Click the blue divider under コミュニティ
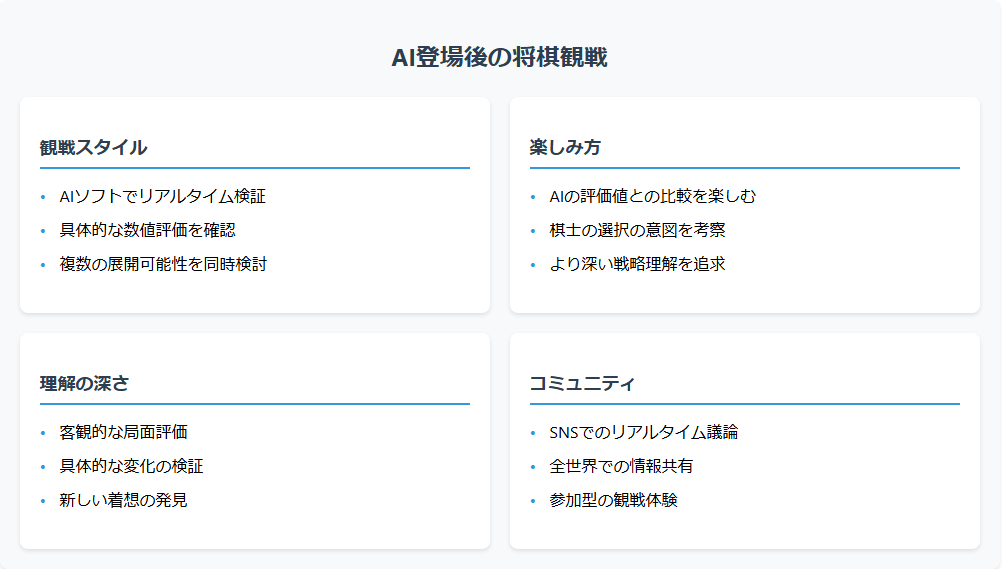This screenshot has height=569, width=1002. 745,404
